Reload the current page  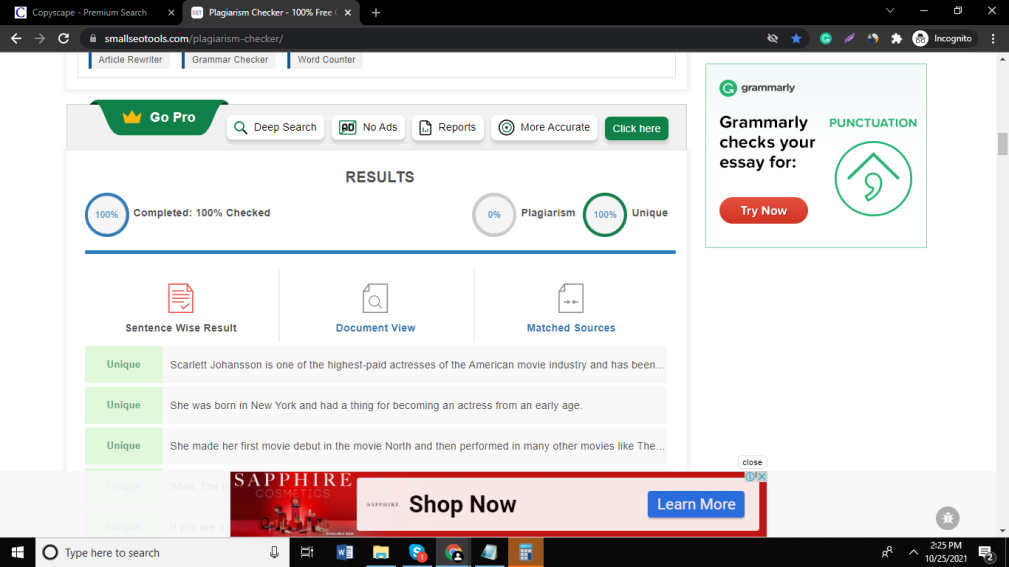pyautogui.click(x=63, y=39)
